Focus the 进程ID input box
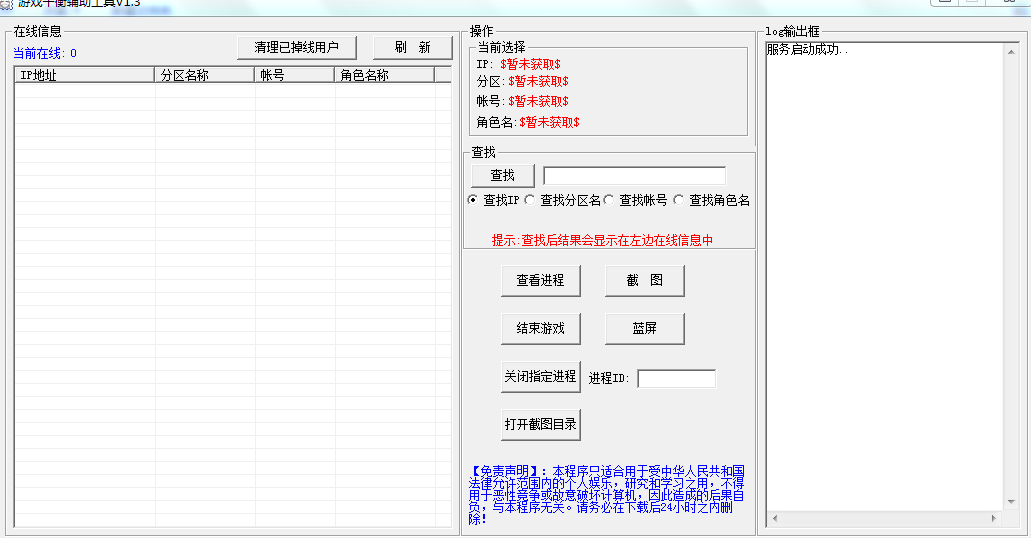 point(676,379)
